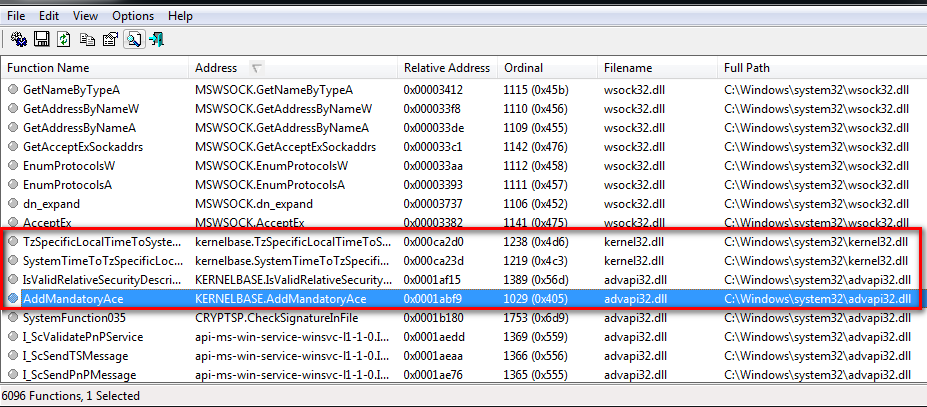Click ordinal 1753 (0x6d9)
Screen dimensions: 927x407
(x=536, y=318)
